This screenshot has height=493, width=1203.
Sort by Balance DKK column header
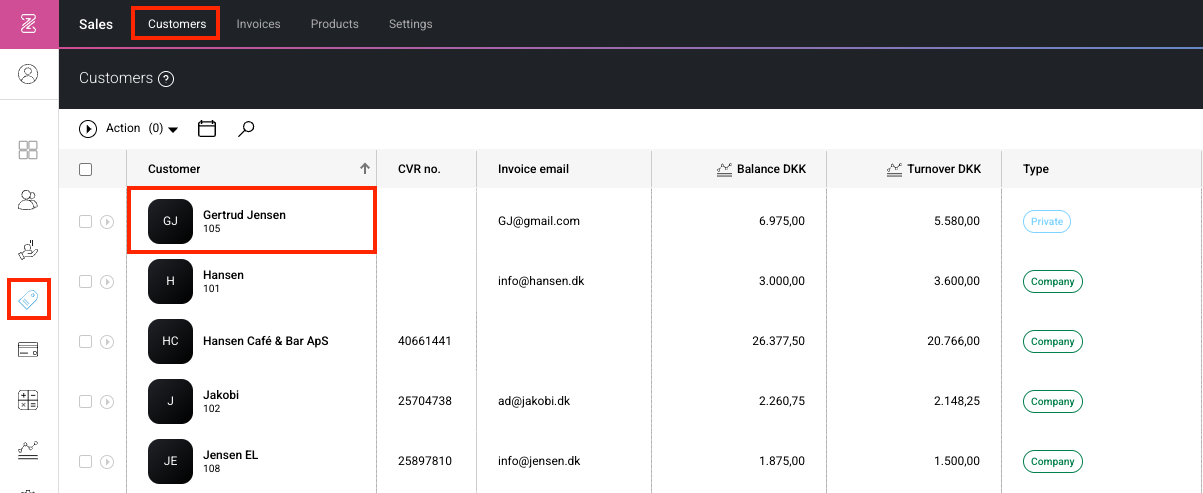coord(771,169)
